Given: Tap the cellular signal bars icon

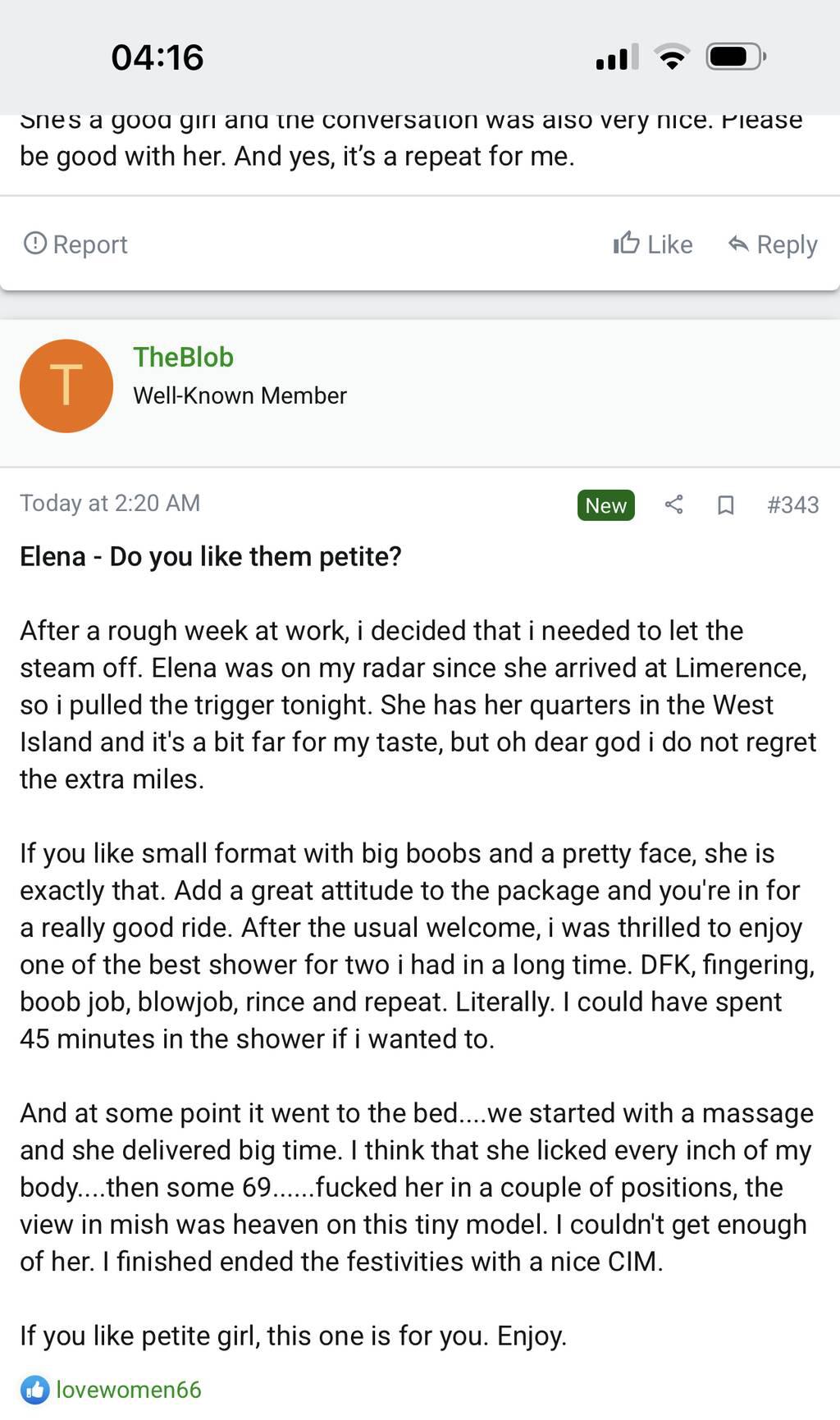Looking at the screenshot, I should point(617,57).
